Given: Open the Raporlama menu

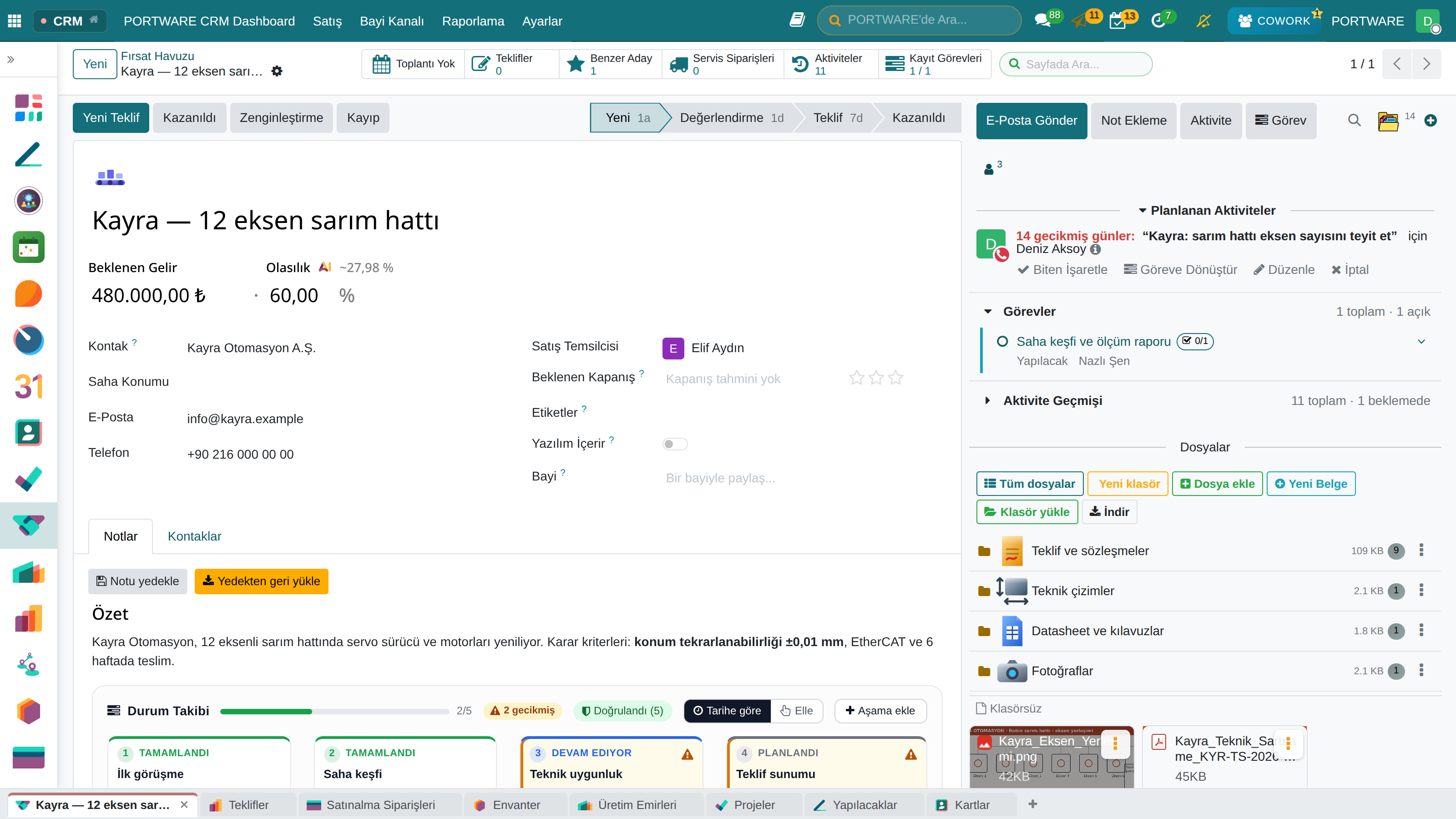Looking at the screenshot, I should [x=473, y=21].
